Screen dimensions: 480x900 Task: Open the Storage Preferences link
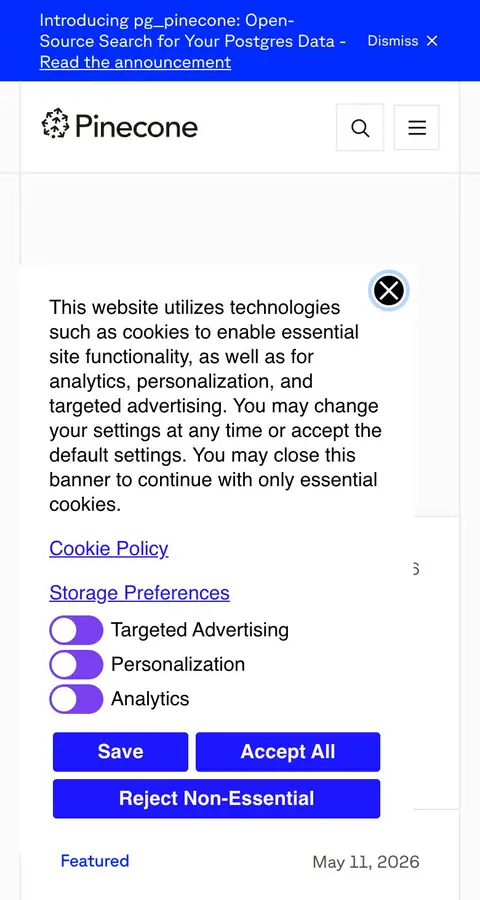click(140, 593)
